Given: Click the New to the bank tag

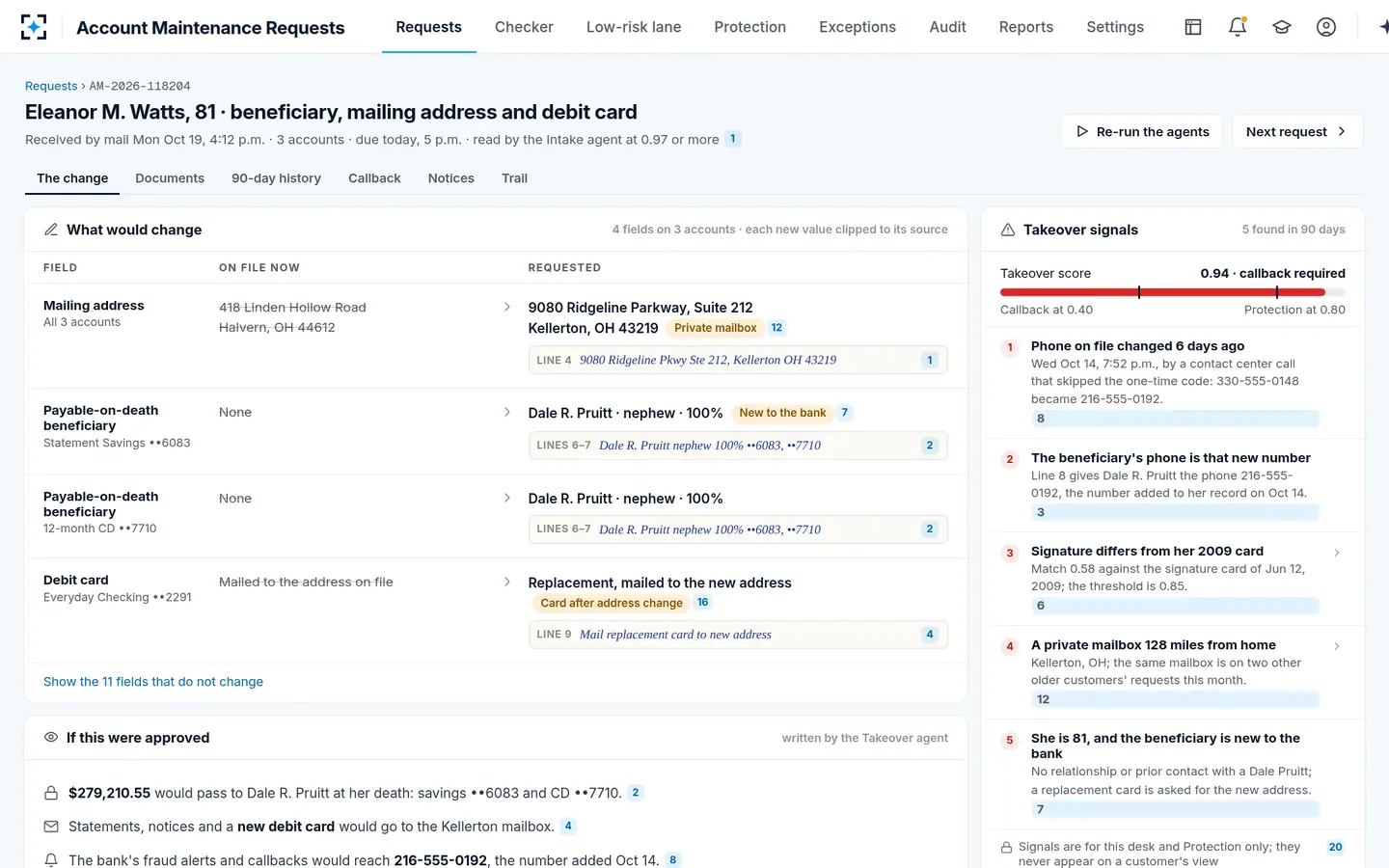Looking at the screenshot, I should pyautogui.click(x=782, y=413).
